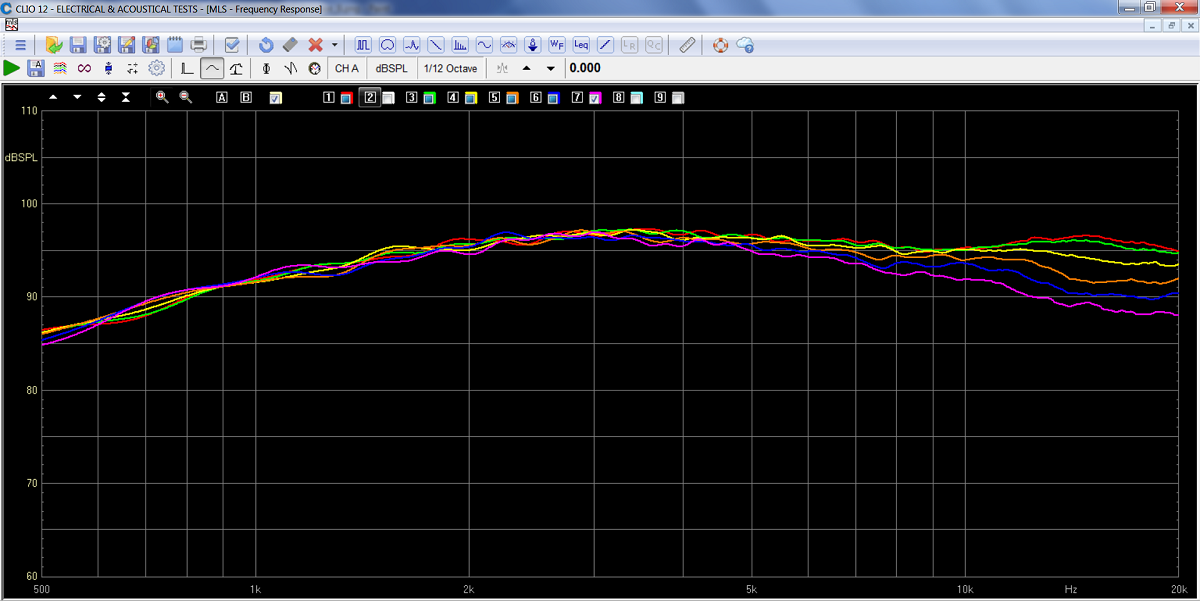1200x601 pixels.
Task: Click the printer icon
Action: (199, 45)
